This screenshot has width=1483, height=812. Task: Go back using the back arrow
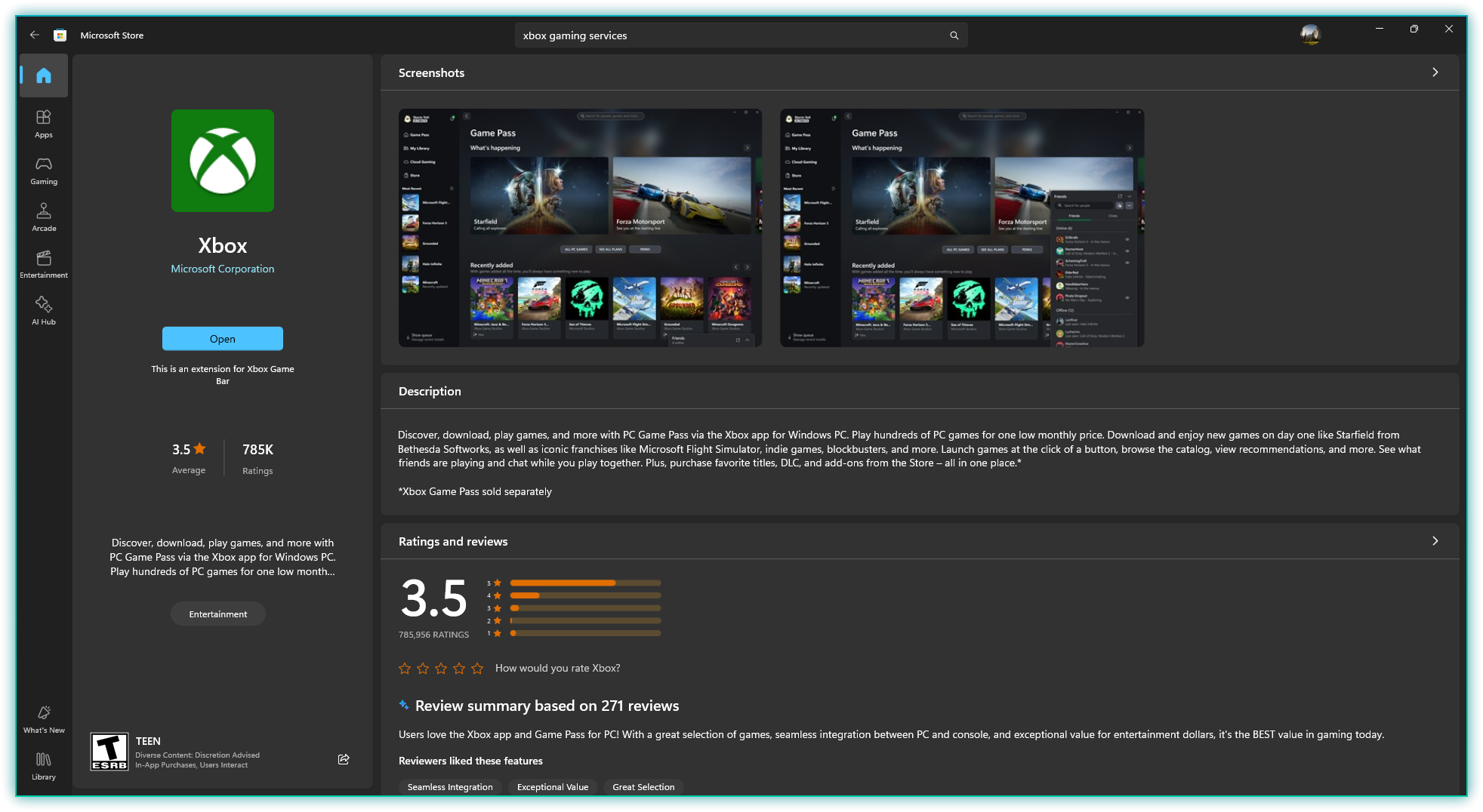35,35
